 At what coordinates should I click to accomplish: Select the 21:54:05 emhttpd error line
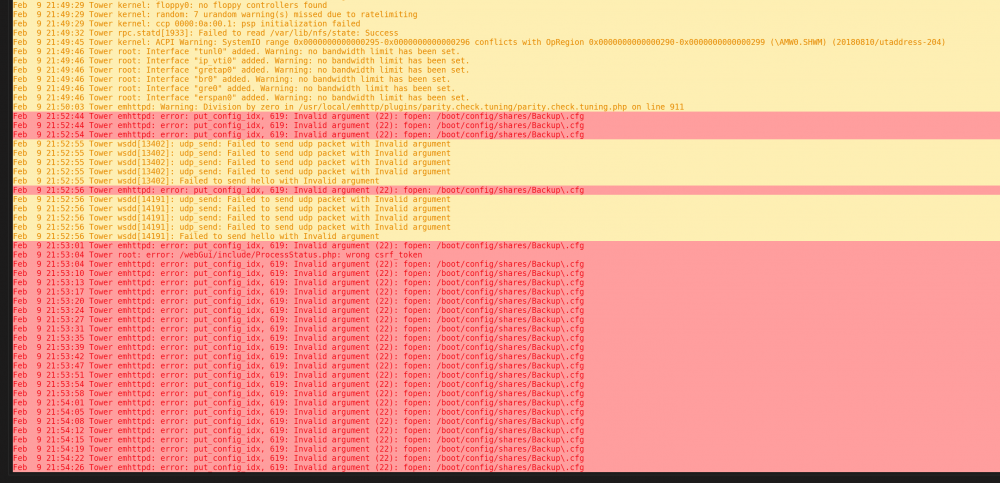click(x=298, y=412)
